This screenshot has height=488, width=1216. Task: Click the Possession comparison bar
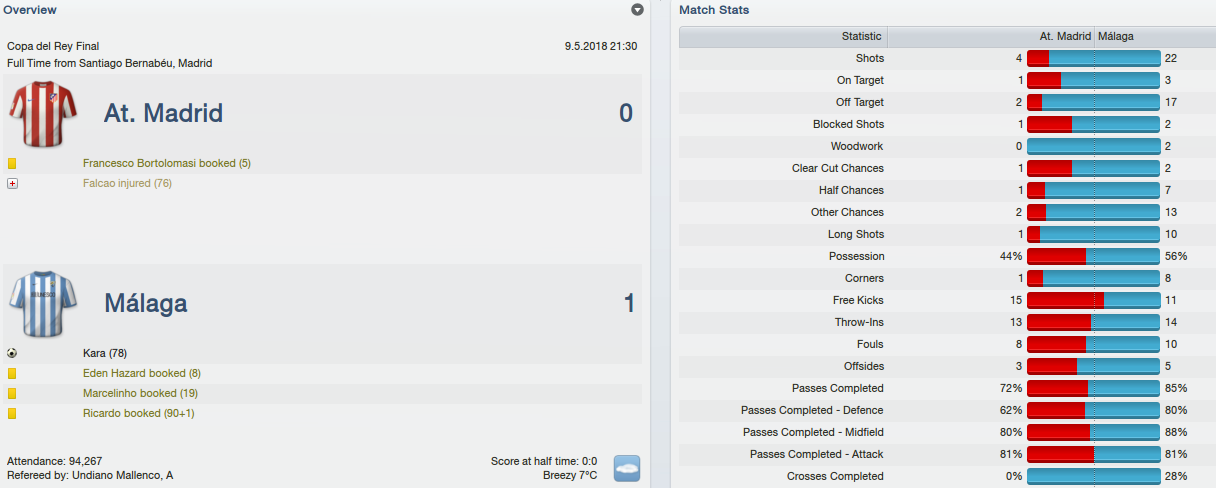1093,256
